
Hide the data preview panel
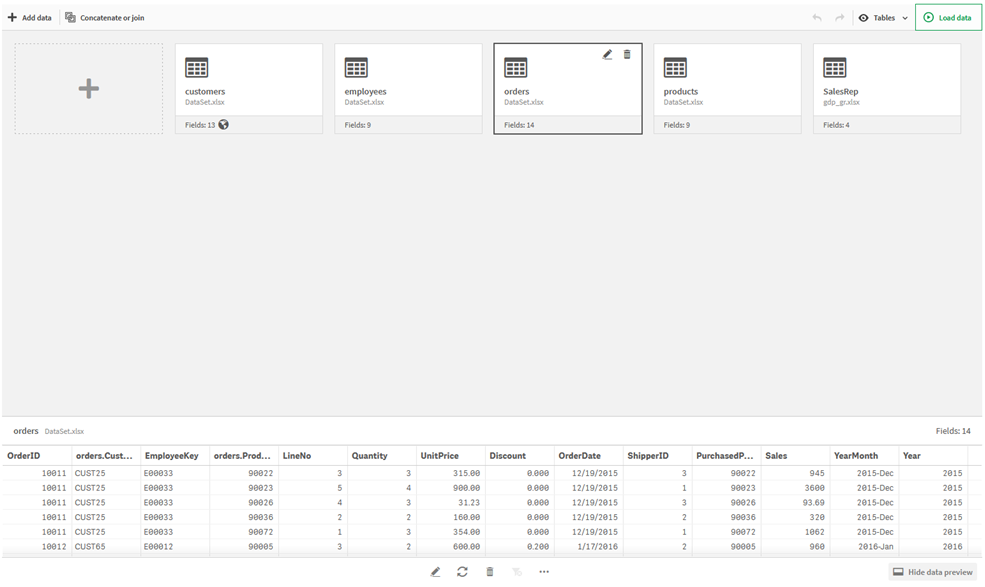932,571
